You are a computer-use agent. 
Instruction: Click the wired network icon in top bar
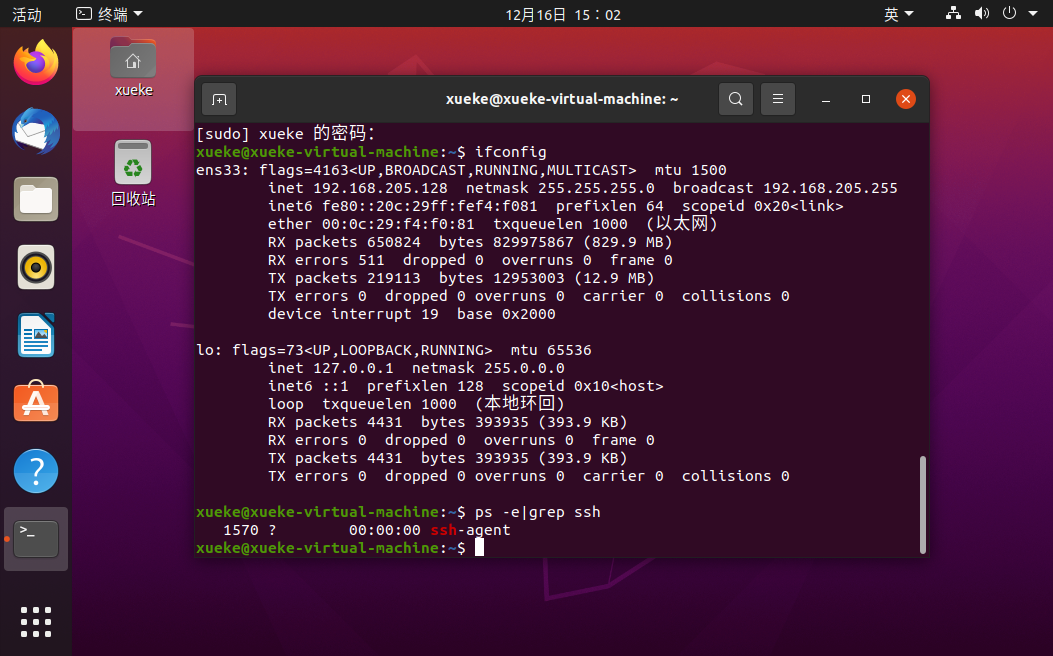952,14
